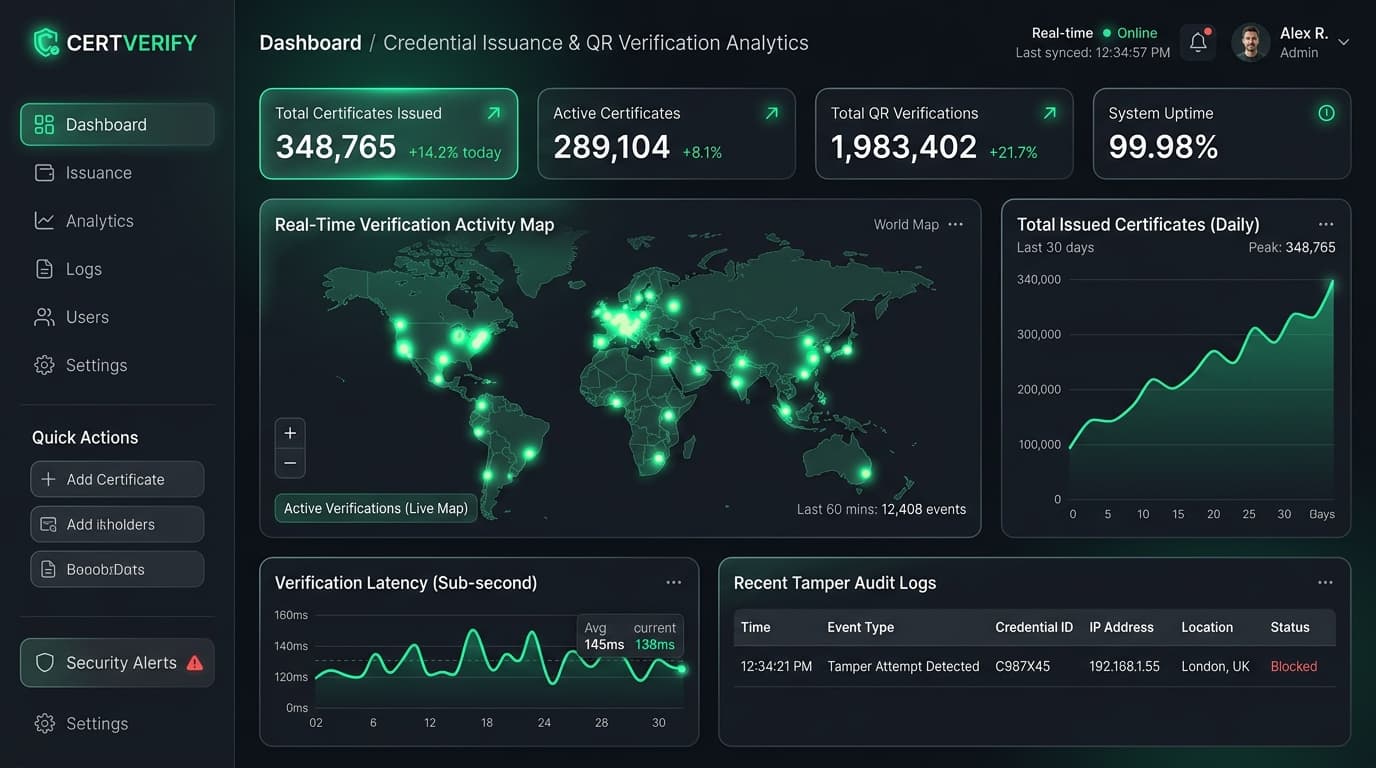Image resolution: width=1376 pixels, height=768 pixels.
Task: Open Total Issued Certificates chart options menu
Action: (x=1326, y=224)
